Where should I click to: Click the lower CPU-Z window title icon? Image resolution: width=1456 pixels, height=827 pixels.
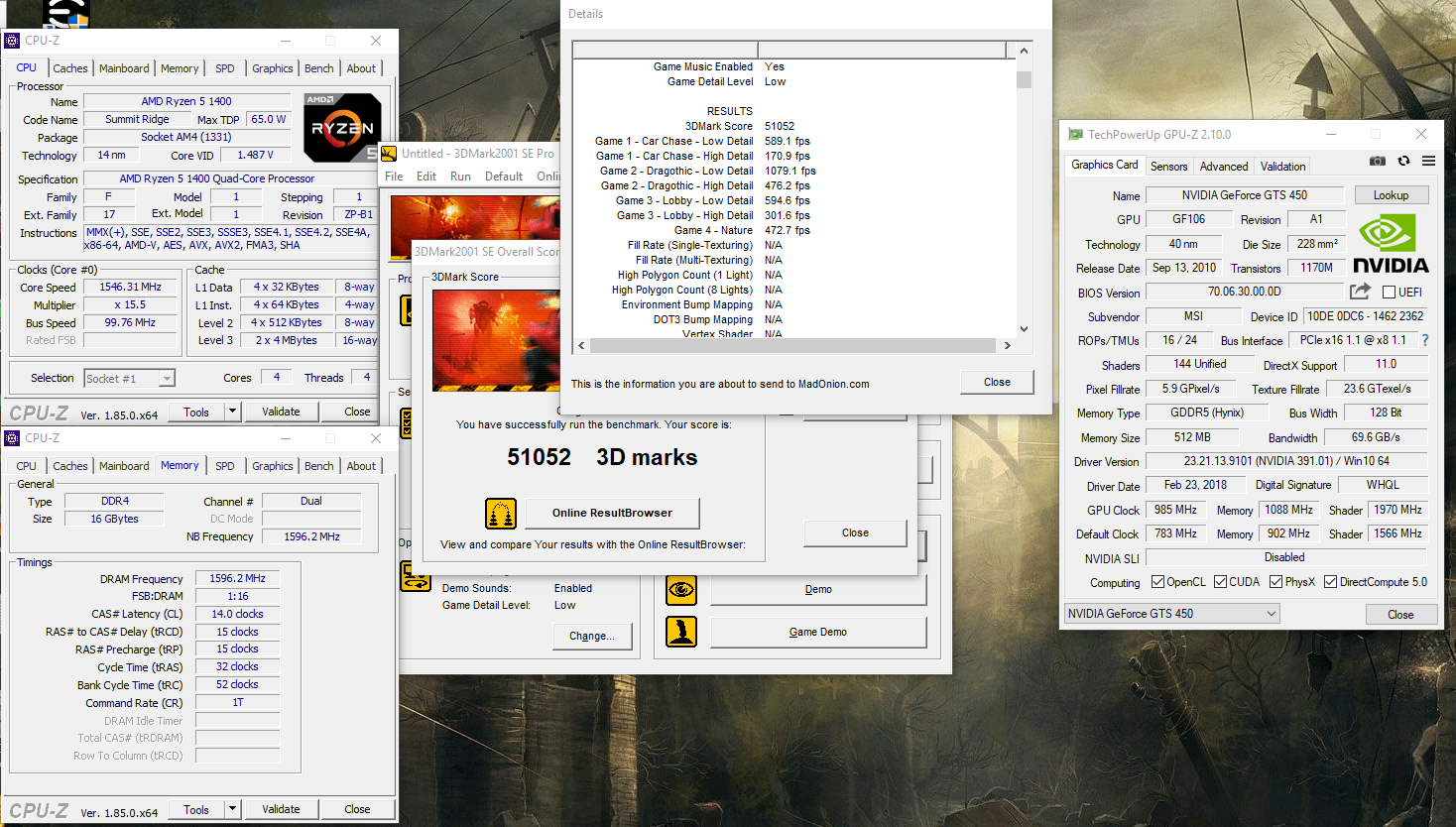(x=12, y=438)
